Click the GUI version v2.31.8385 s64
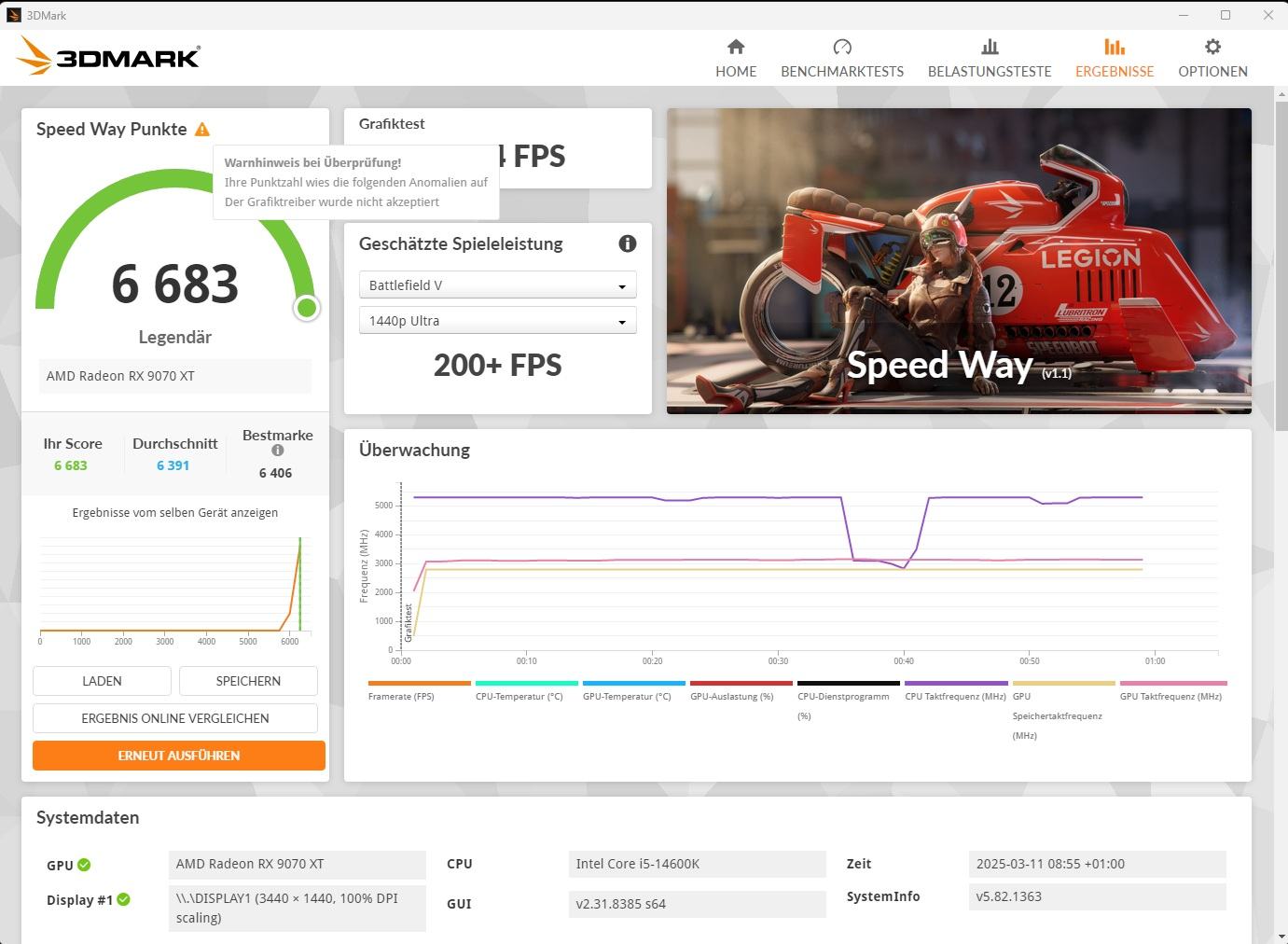 tap(698, 904)
